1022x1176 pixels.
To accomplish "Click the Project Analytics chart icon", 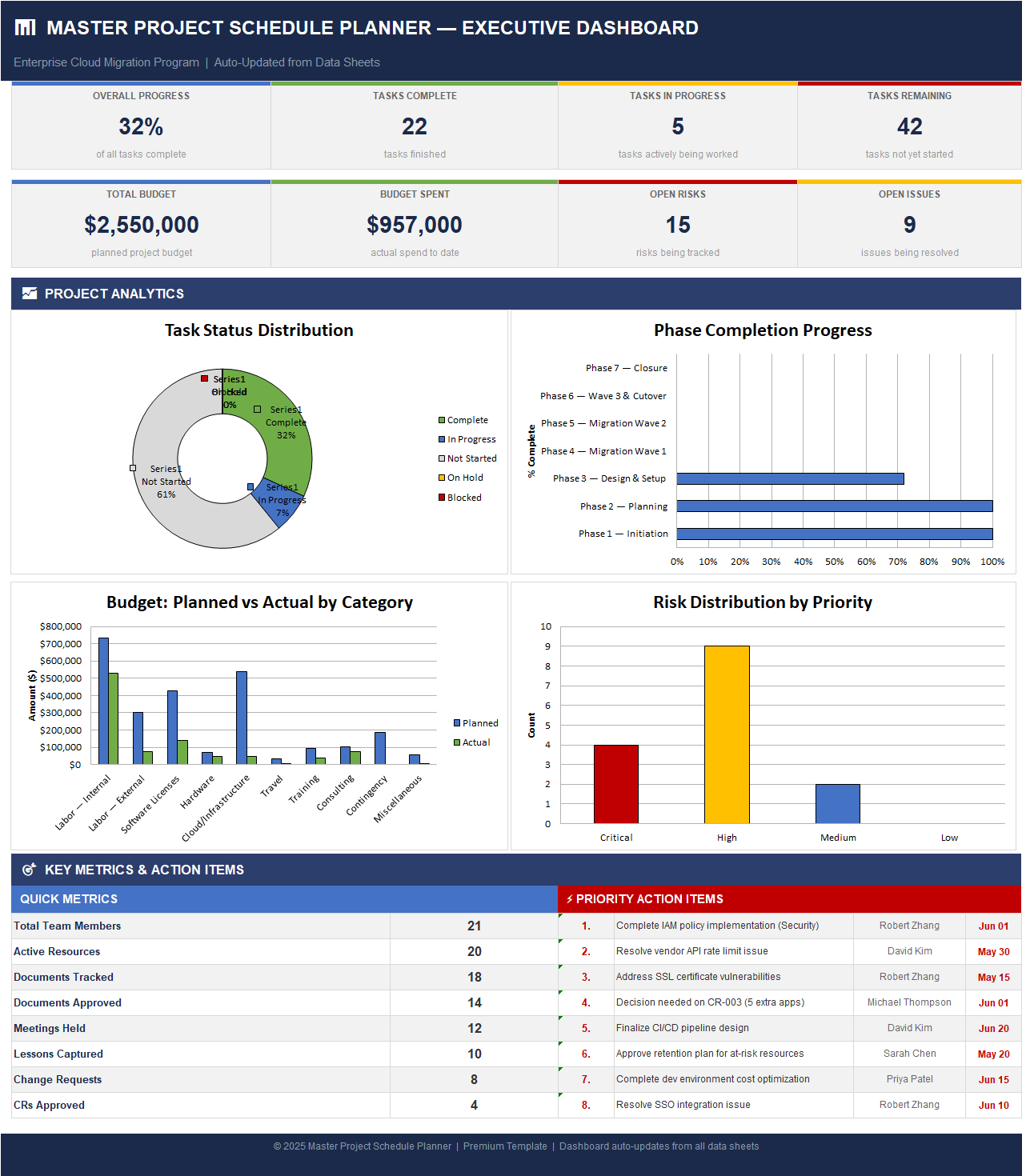I will (30, 294).
